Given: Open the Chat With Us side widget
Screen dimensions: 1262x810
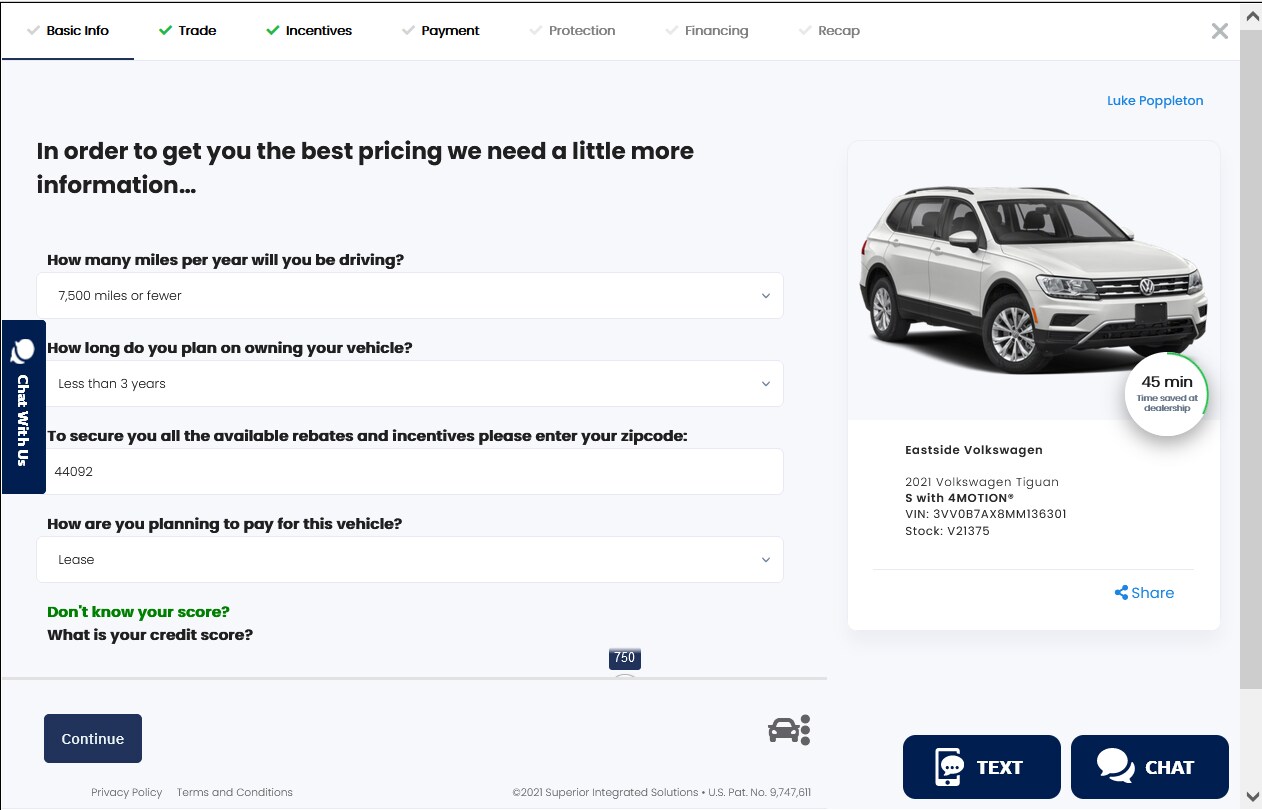Looking at the screenshot, I should pos(24,407).
